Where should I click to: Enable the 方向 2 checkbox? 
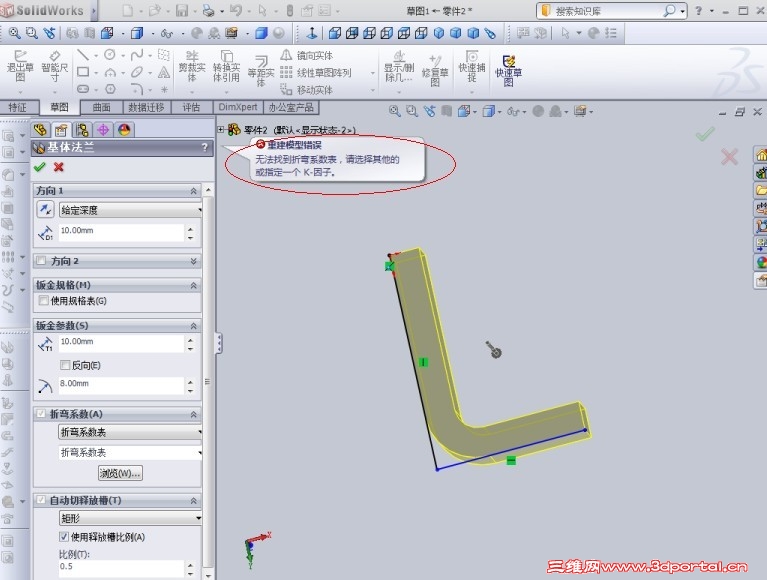41,261
